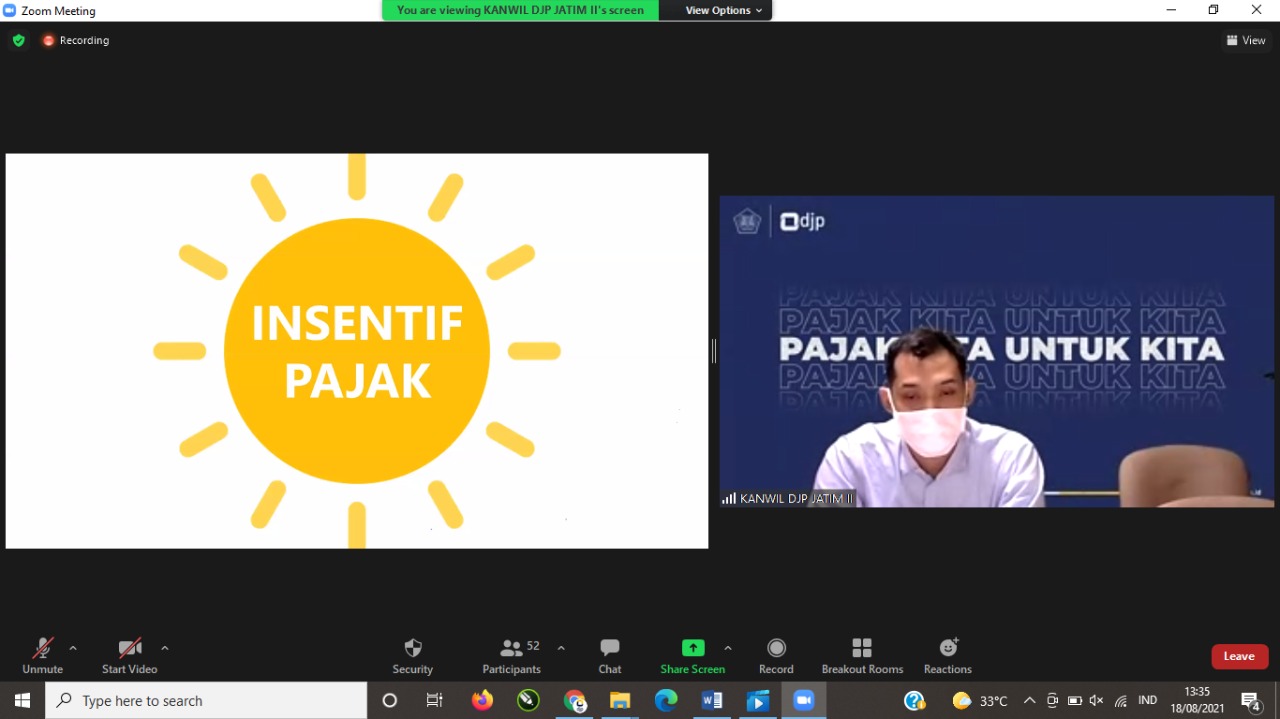1280x719 pixels.
Task: Open Microsoft Word from the taskbar
Action: pyautogui.click(x=712, y=700)
